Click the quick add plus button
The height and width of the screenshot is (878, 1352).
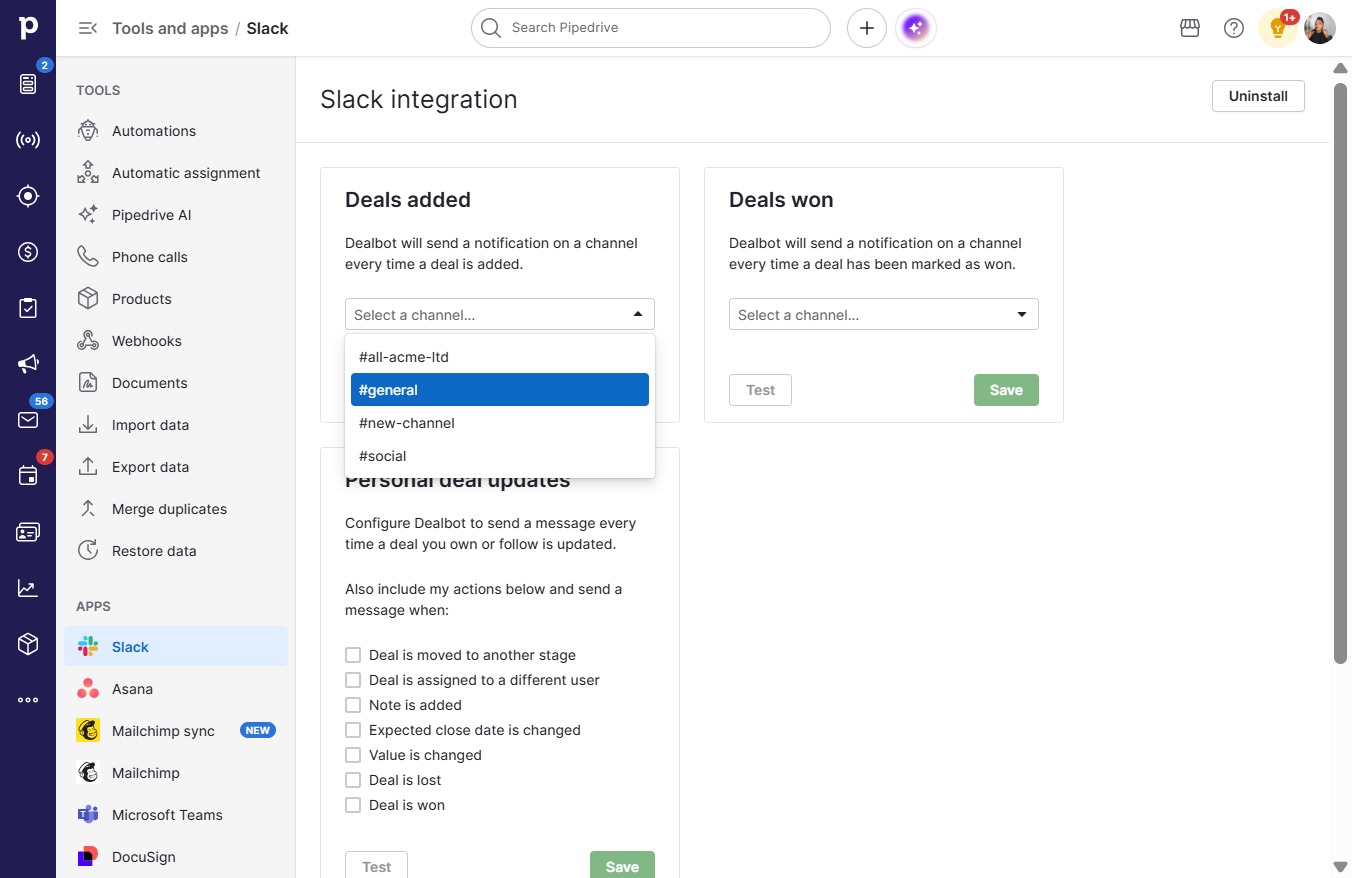(x=867, y=28)
